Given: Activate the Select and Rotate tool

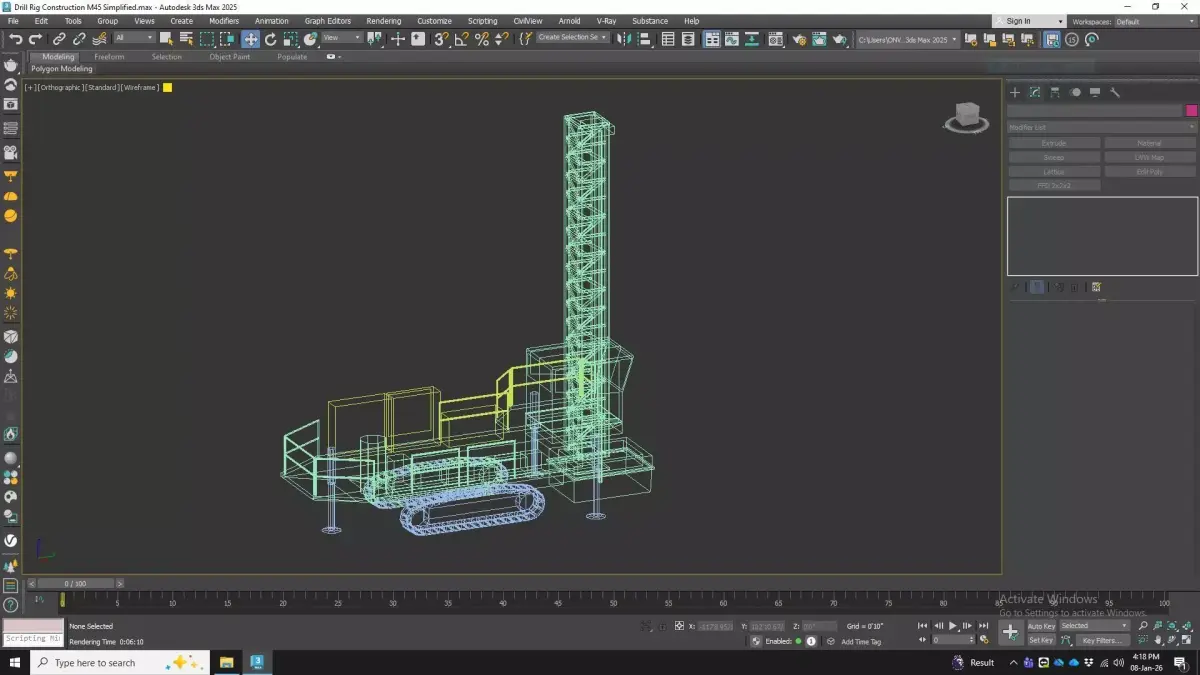Looking at the screenshot, I should [270, 39].
